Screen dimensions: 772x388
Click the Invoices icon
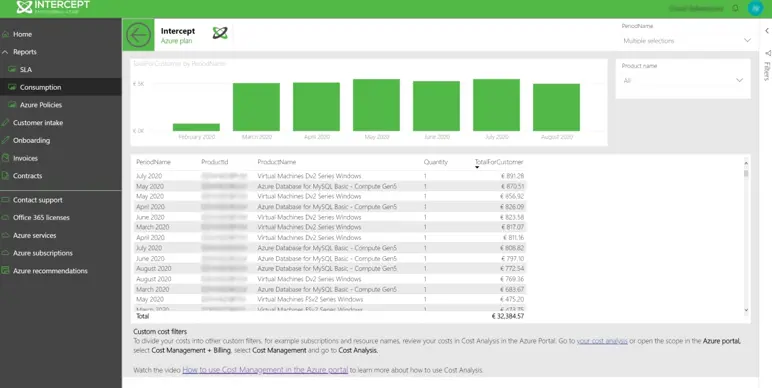point(5,158)
